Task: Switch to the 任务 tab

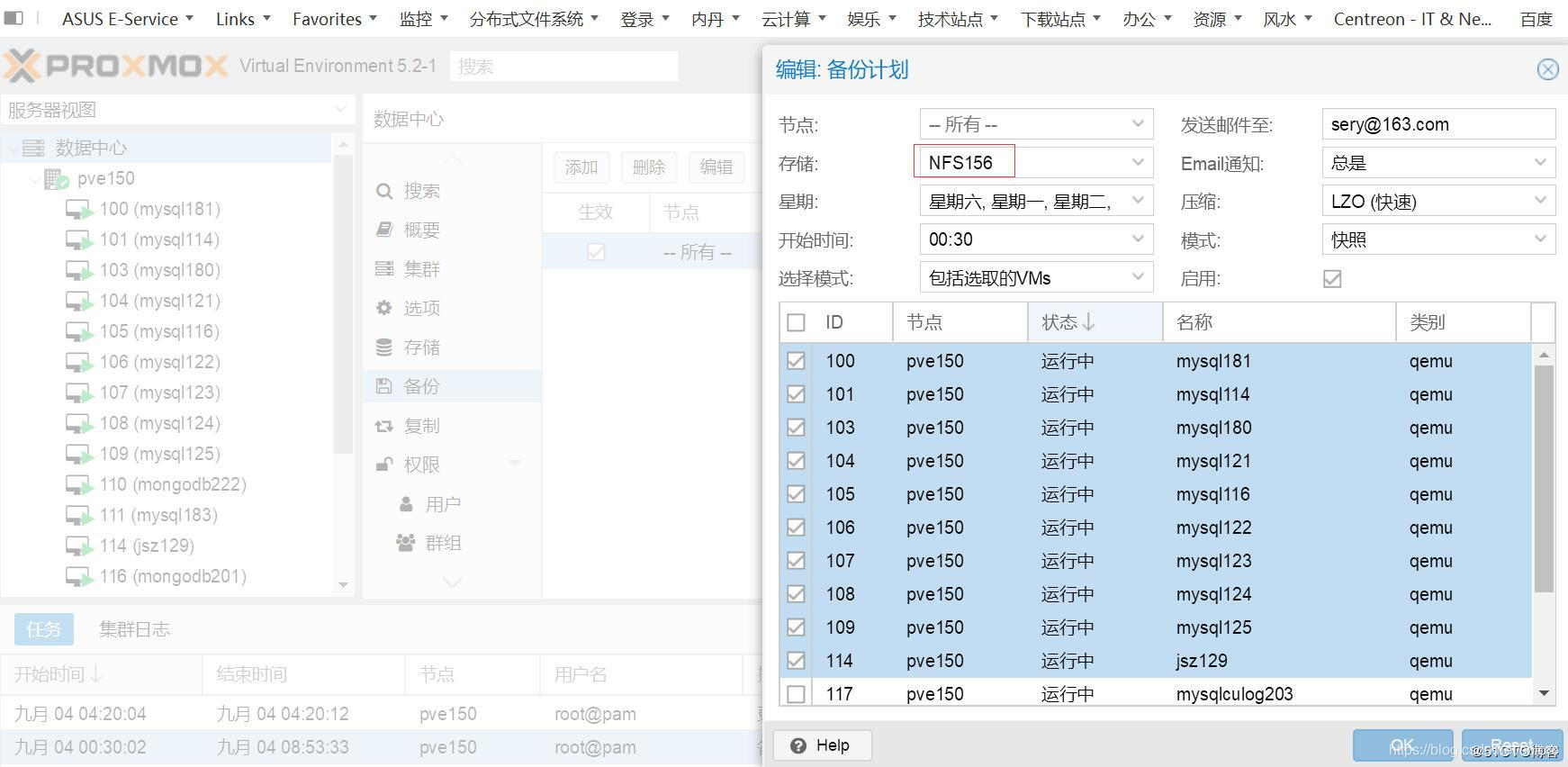Action: click(x=43, y=629)
